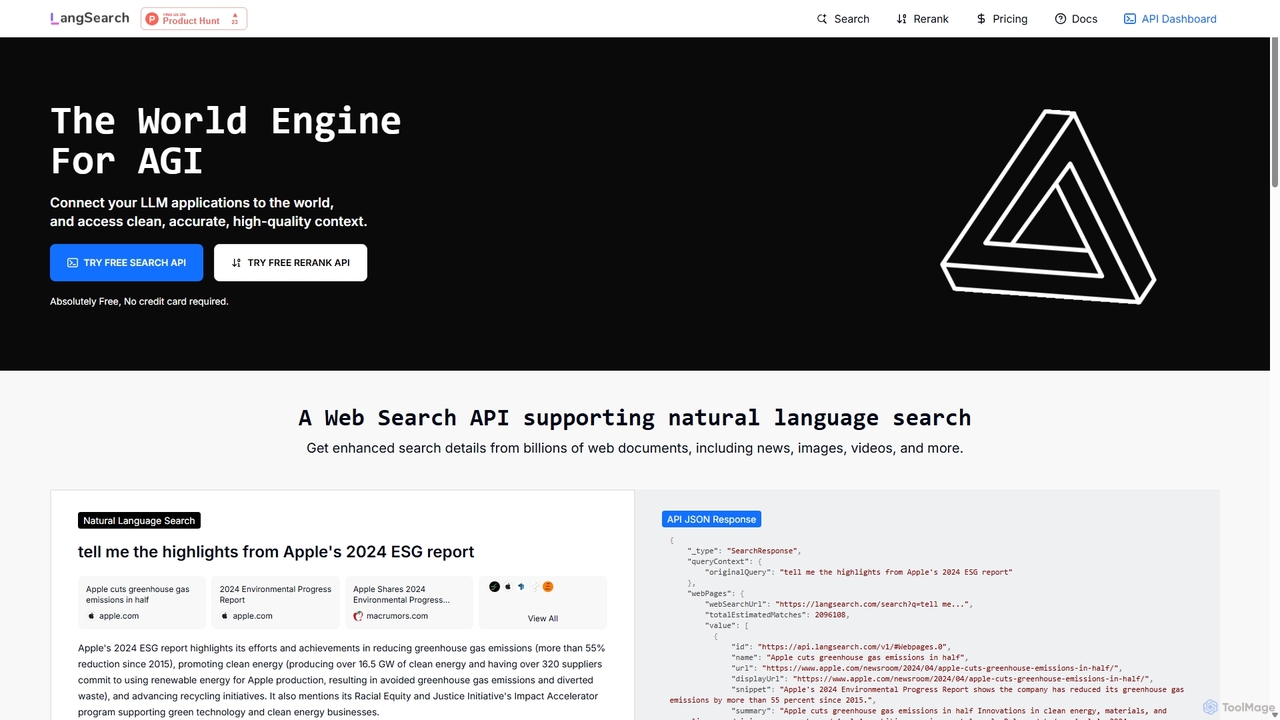Select the API JSON Response tag
The height and width of the screenshot is (720, 1280).
[712, 519]
